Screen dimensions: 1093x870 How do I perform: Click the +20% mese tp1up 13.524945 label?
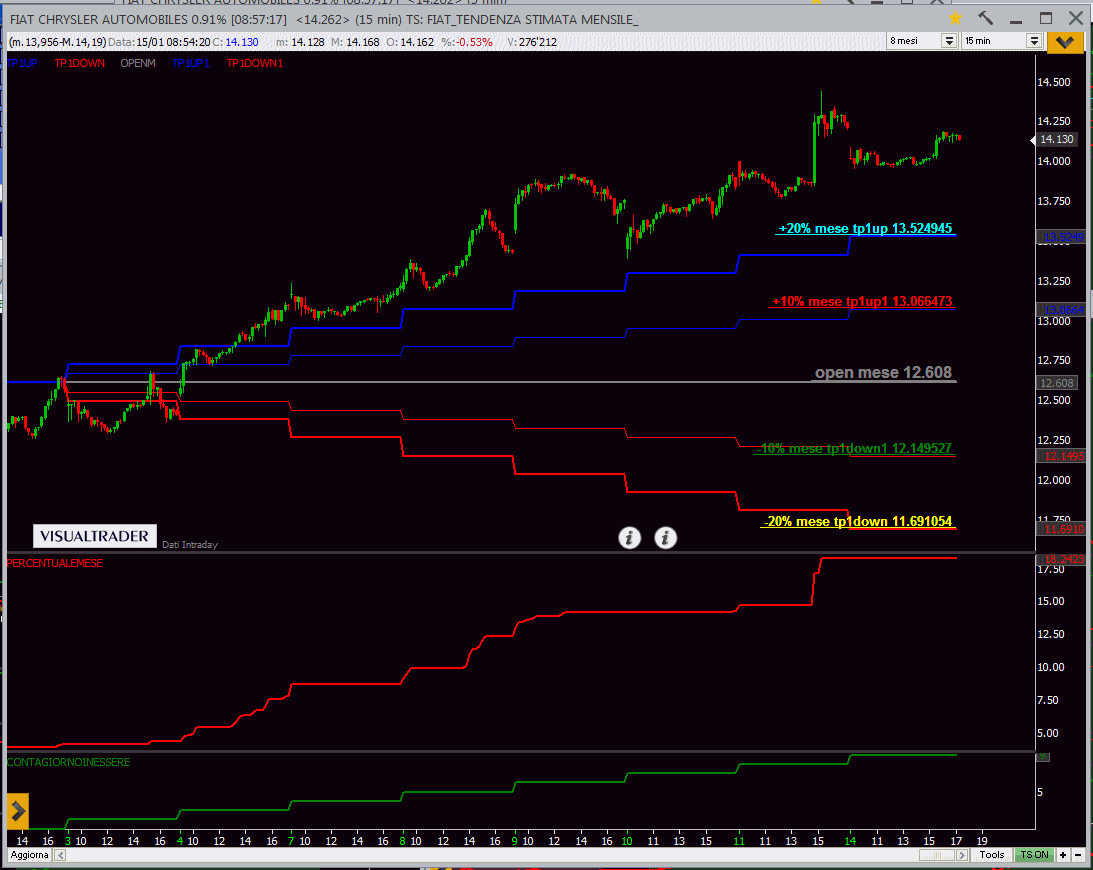pyautogui.click(x=865, y=229)
